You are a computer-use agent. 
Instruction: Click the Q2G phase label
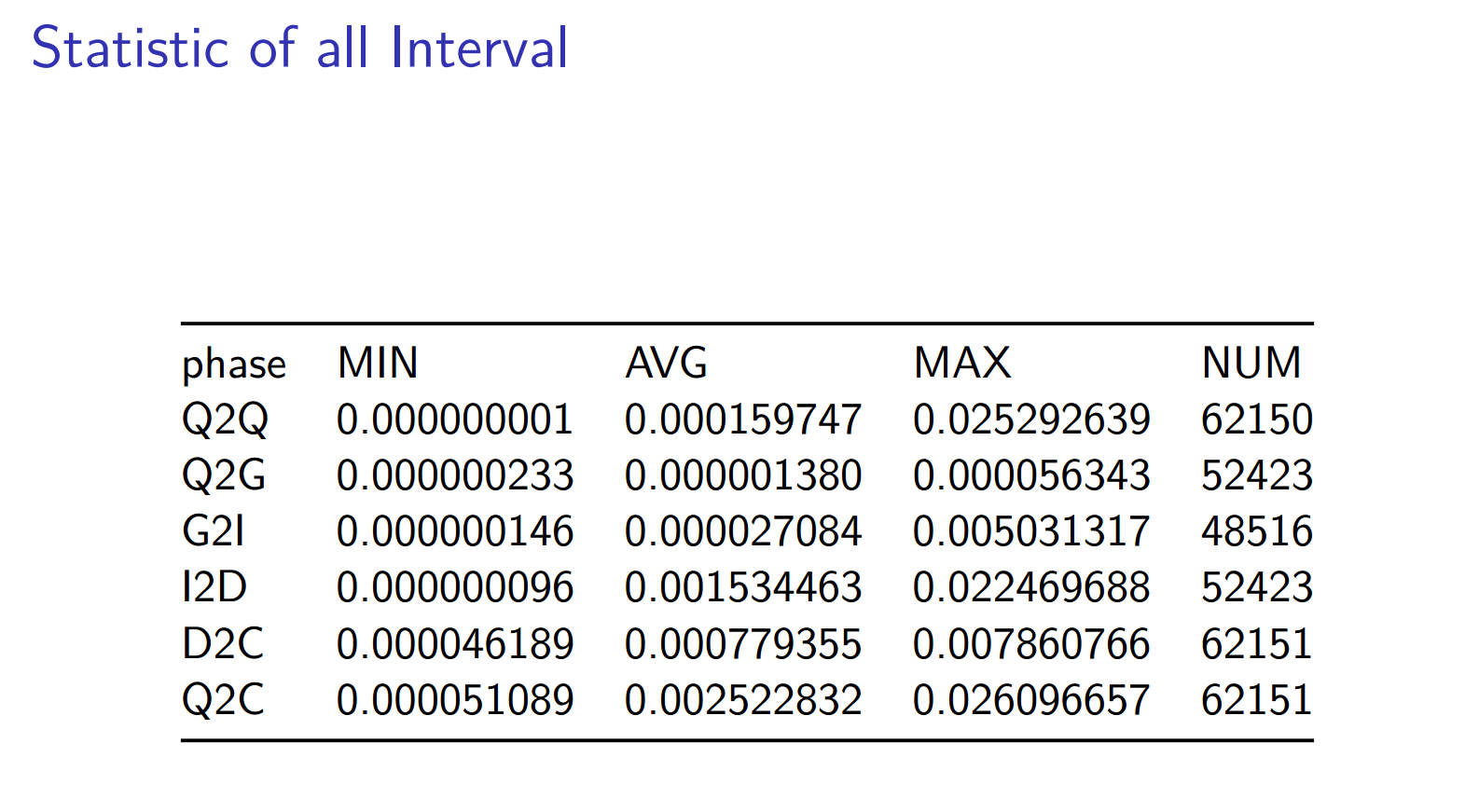pyautogui.click(x=224, y=475)
